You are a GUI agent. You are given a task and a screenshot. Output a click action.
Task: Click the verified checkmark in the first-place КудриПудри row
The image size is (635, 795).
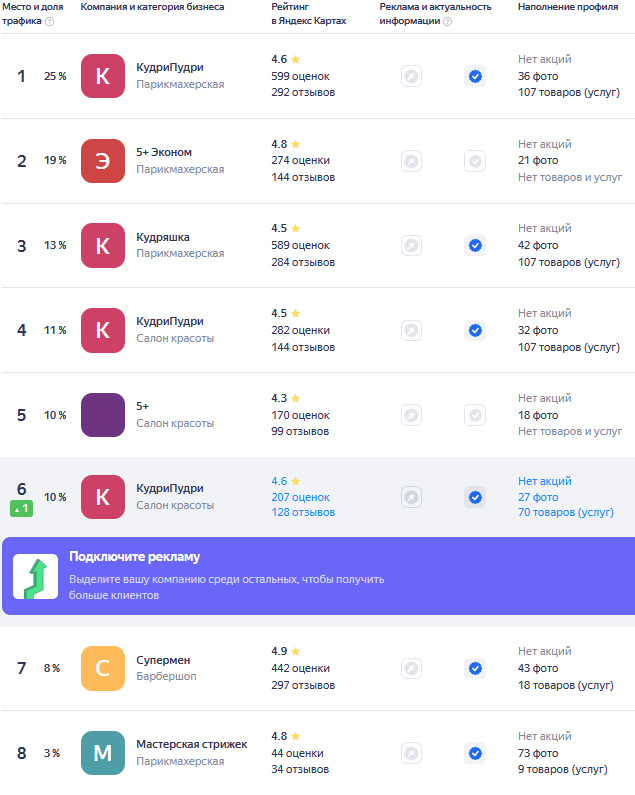tap(475, 76)
